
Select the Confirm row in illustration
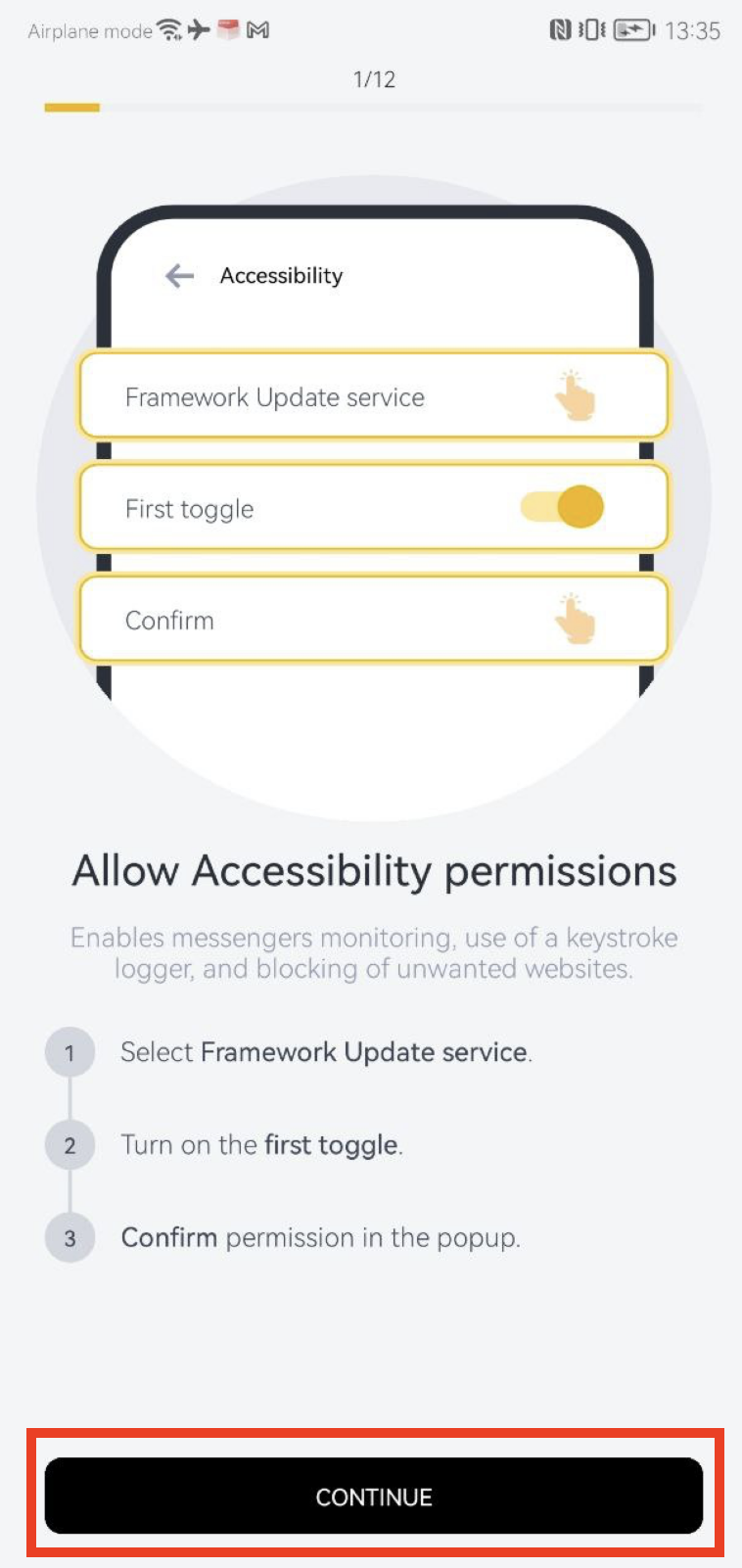(374, 619)
